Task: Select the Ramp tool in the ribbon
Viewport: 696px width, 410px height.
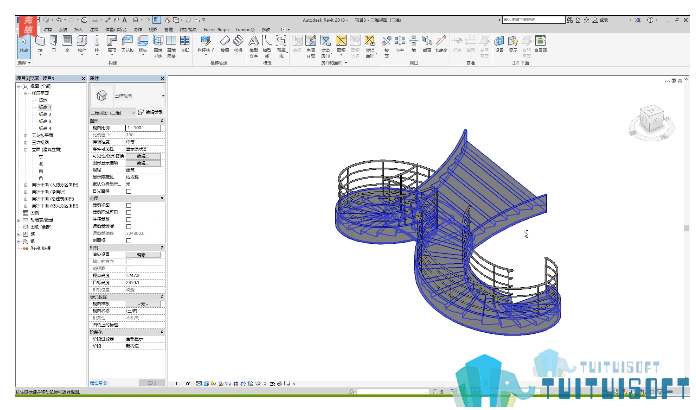Action: (225, 44)
